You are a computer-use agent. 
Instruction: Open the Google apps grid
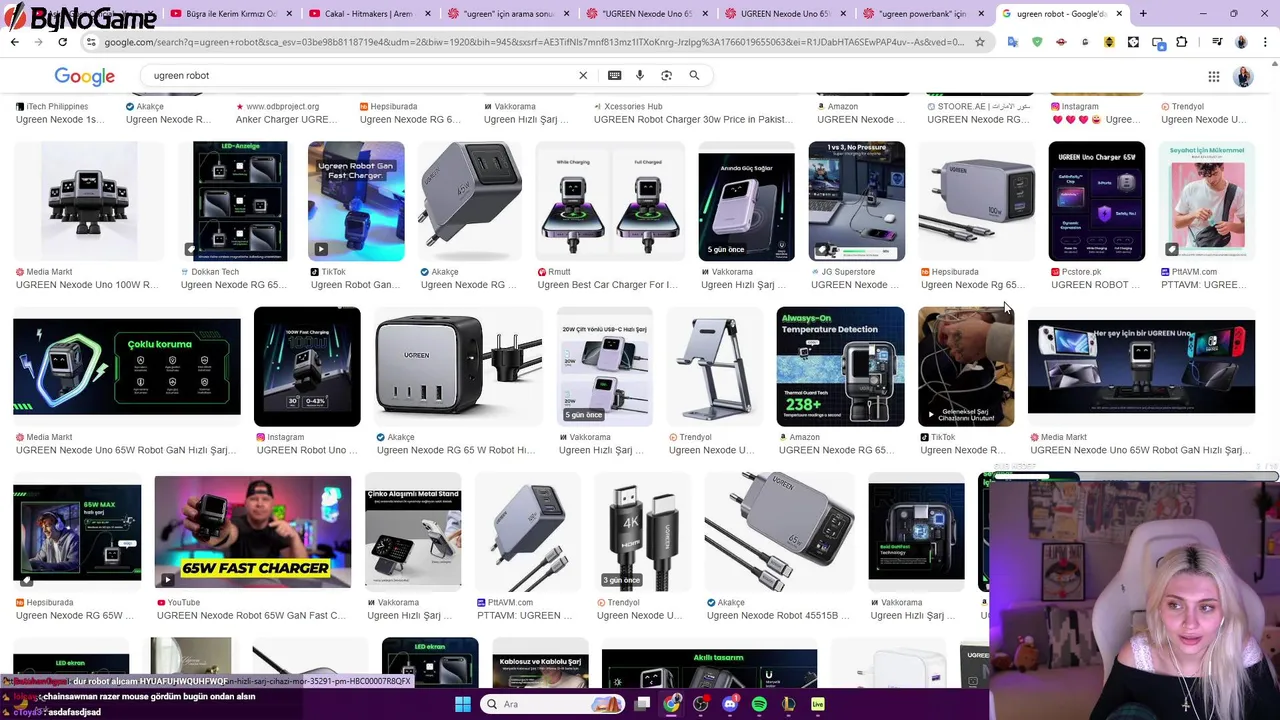[1213, 76]
